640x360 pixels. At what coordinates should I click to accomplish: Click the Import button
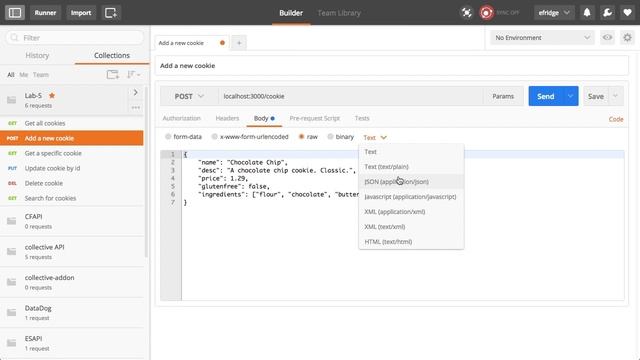click(81, 13)
